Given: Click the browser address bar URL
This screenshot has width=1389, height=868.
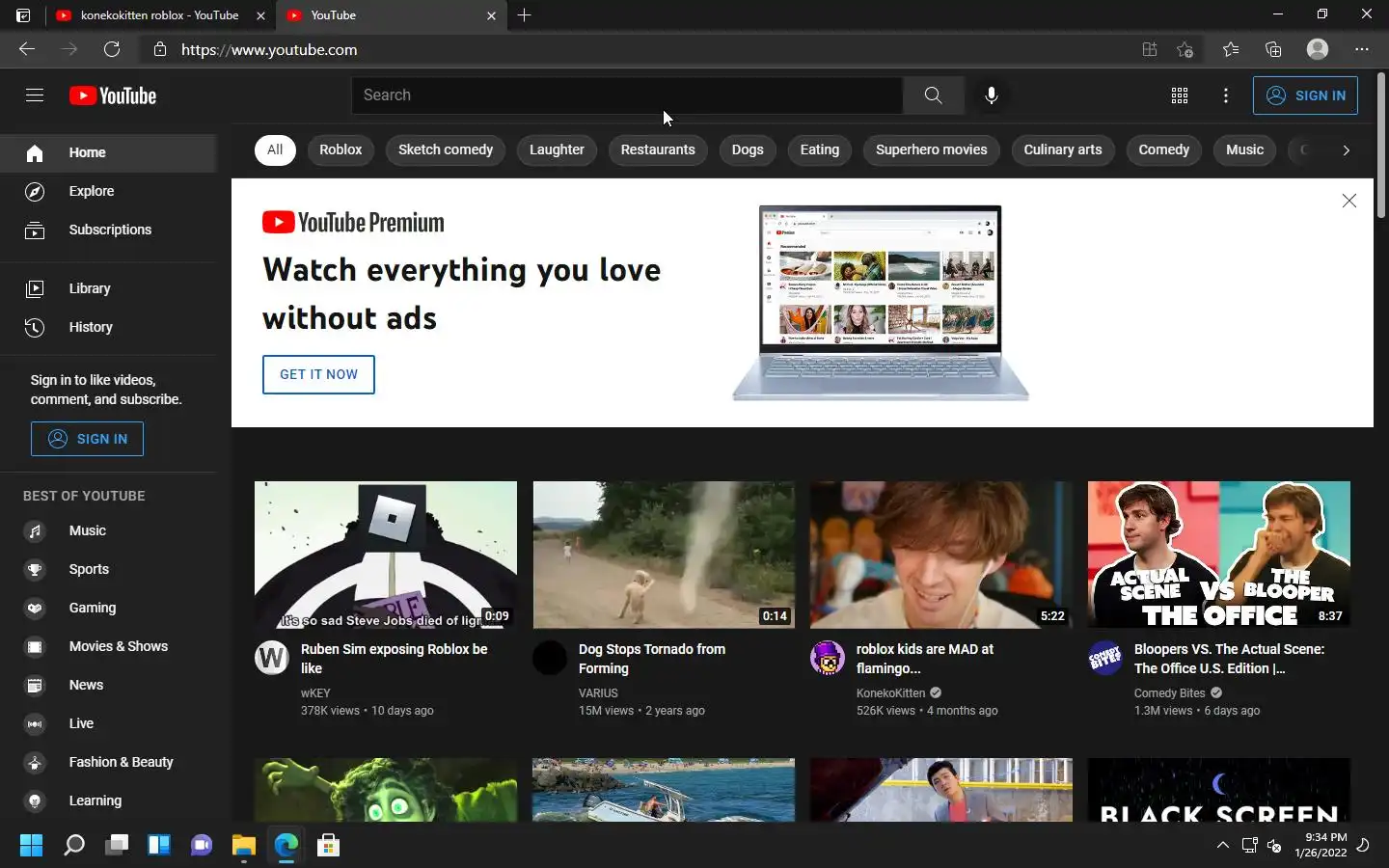Looking at the screenshot, I should (269, 49).
